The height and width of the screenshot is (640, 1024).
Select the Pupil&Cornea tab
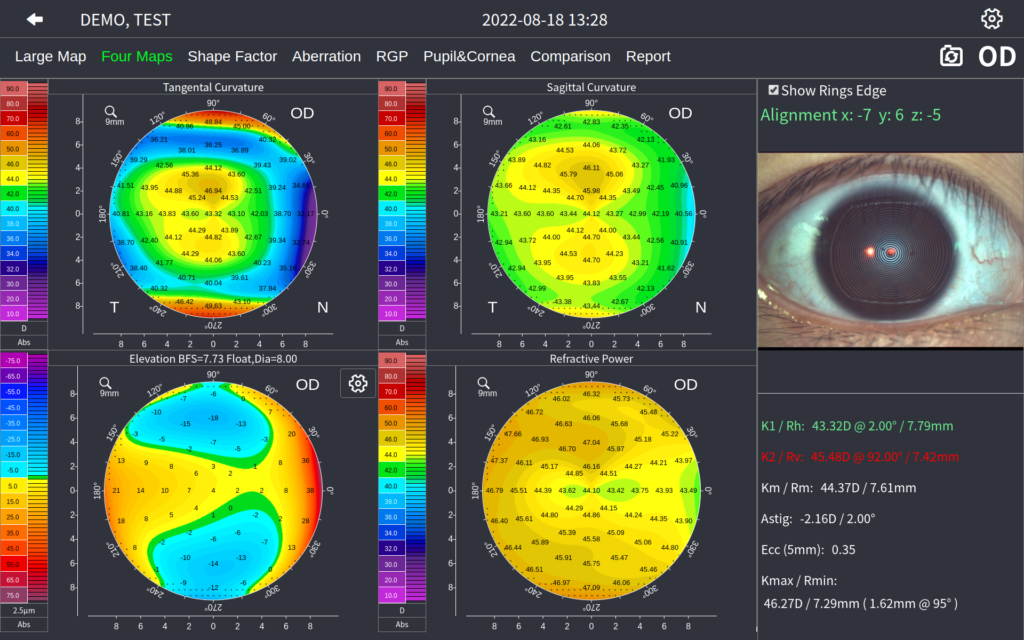click(469, 56)
